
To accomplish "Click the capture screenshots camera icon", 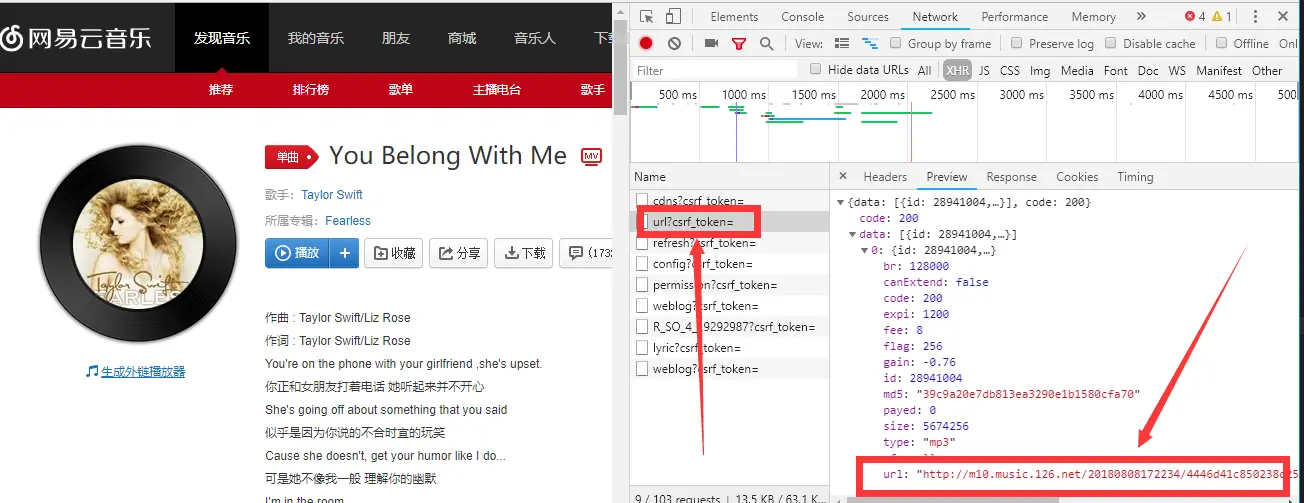I will (711, 43).
